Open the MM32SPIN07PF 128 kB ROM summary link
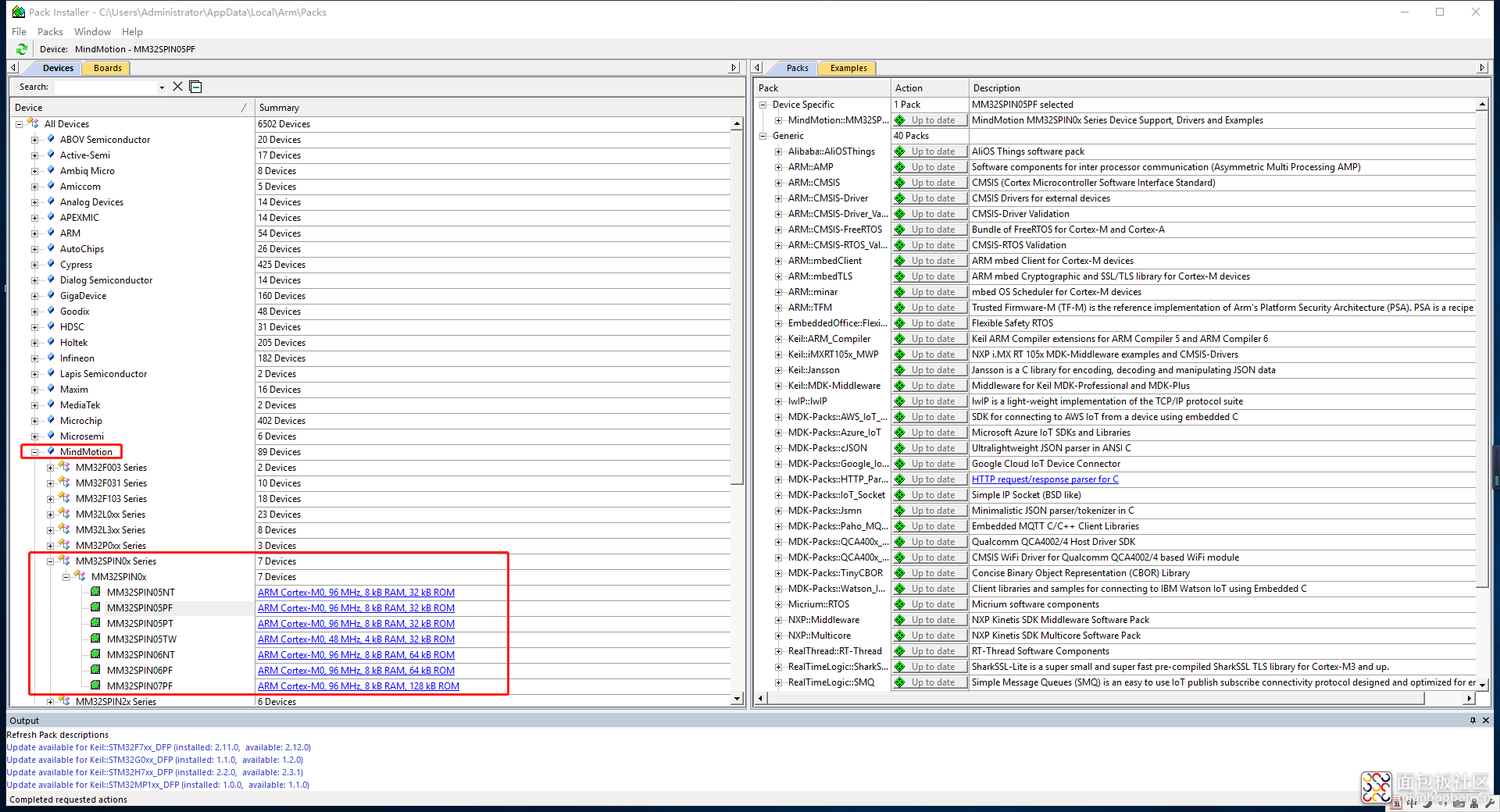1500x812 pixels. (359, 686)
